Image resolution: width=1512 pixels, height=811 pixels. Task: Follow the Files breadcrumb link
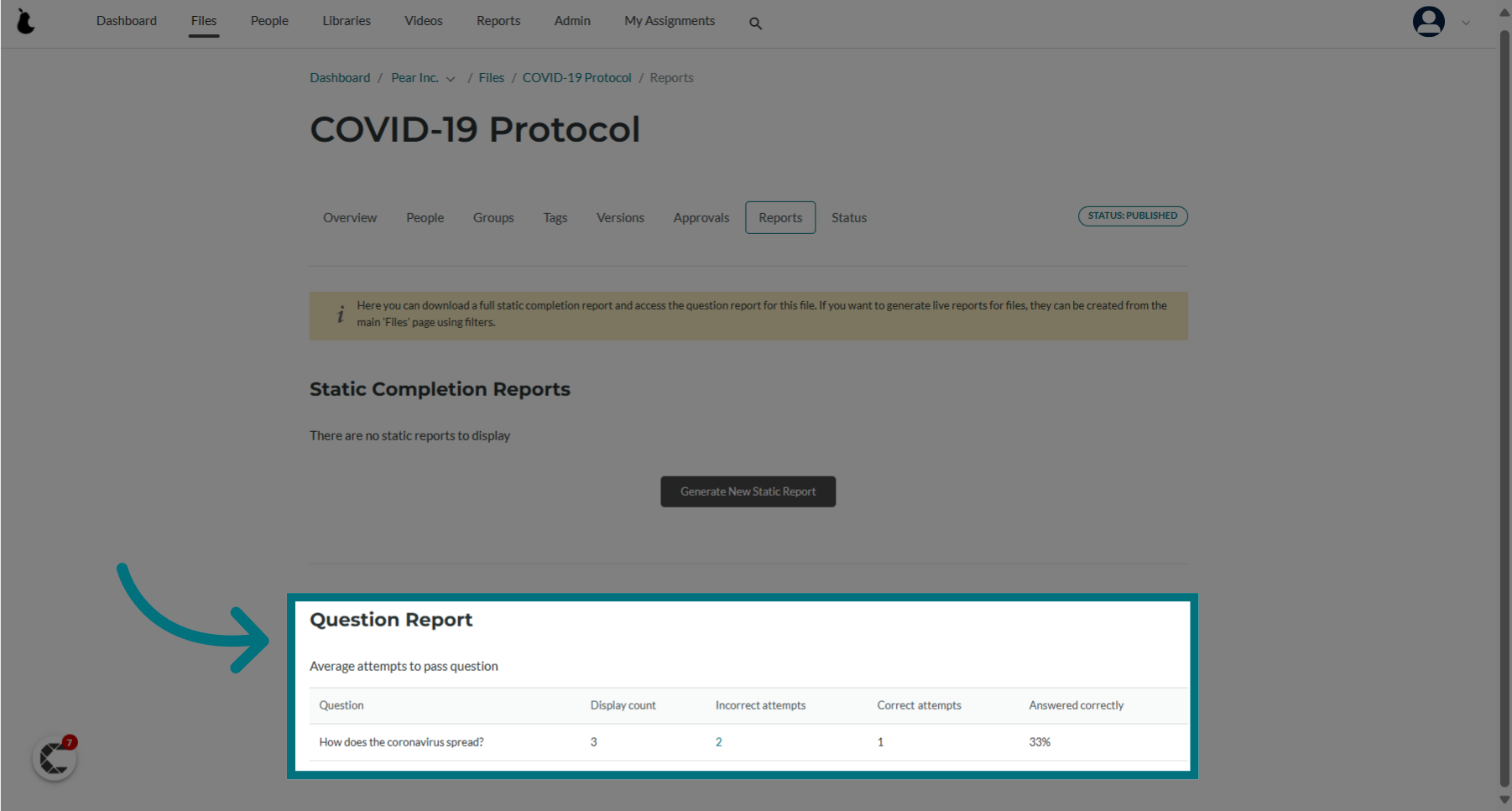[492, 78]
